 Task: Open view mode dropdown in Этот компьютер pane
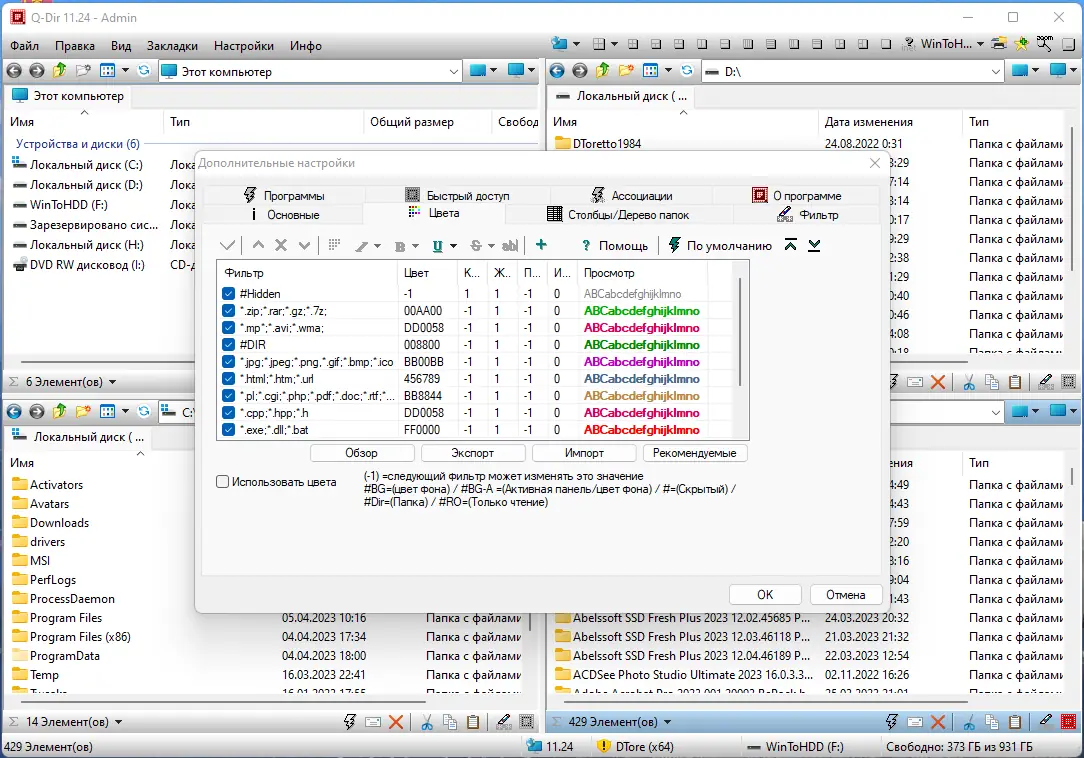coord(125,71)
